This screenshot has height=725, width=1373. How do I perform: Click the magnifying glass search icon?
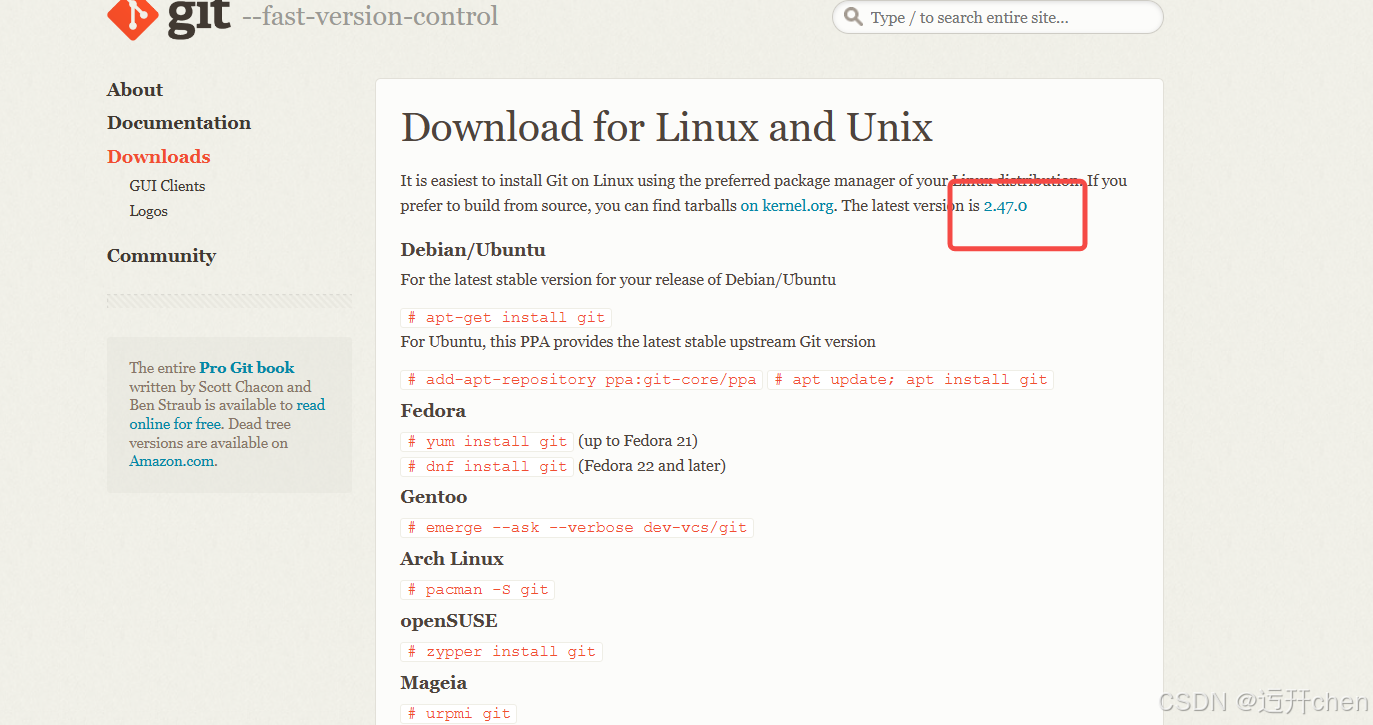853,17
